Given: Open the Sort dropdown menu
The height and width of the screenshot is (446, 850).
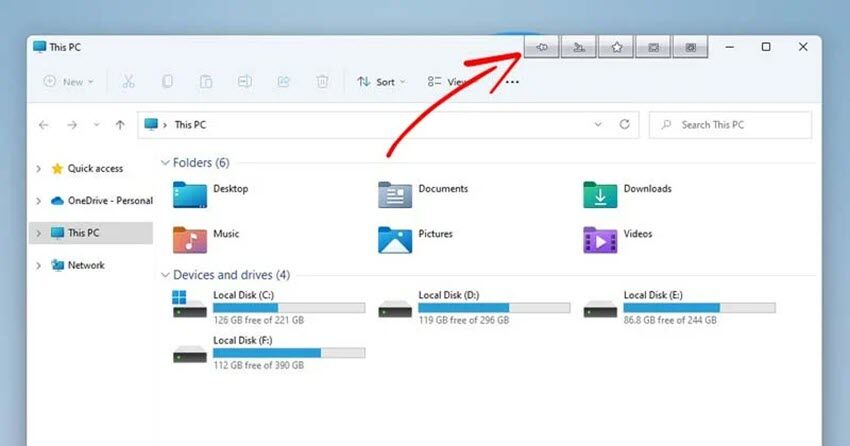Looking at the screenshot, I should point(381,82).
